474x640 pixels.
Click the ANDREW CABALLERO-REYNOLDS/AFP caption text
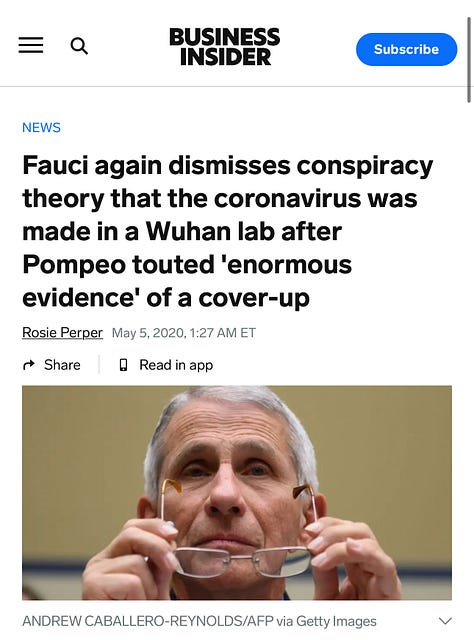click(x=147, y=621)
